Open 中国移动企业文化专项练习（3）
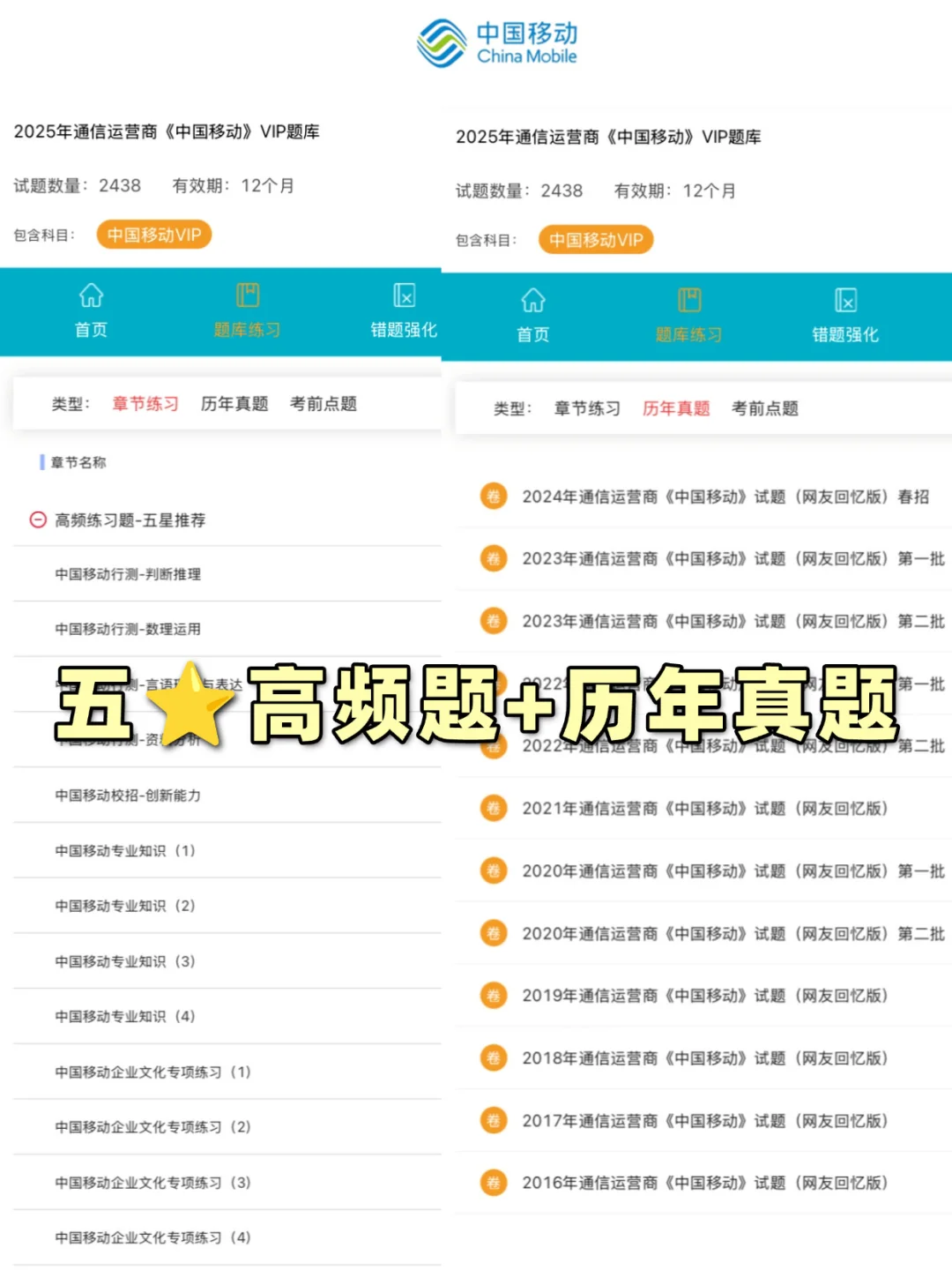952x1270 pixels. pos(153,1183)
